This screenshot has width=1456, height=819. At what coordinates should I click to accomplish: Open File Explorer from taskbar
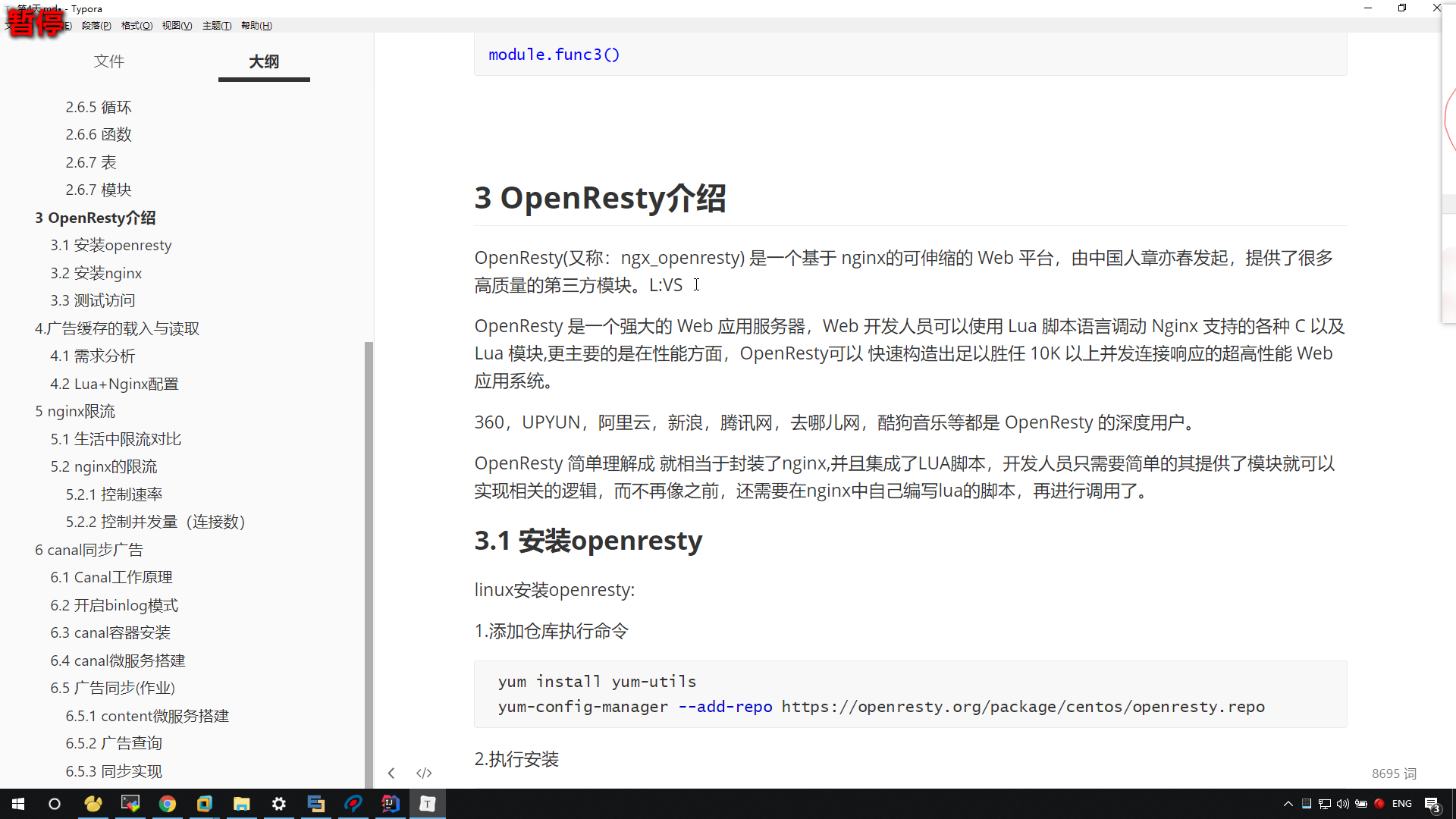click(x=242, y=804)
